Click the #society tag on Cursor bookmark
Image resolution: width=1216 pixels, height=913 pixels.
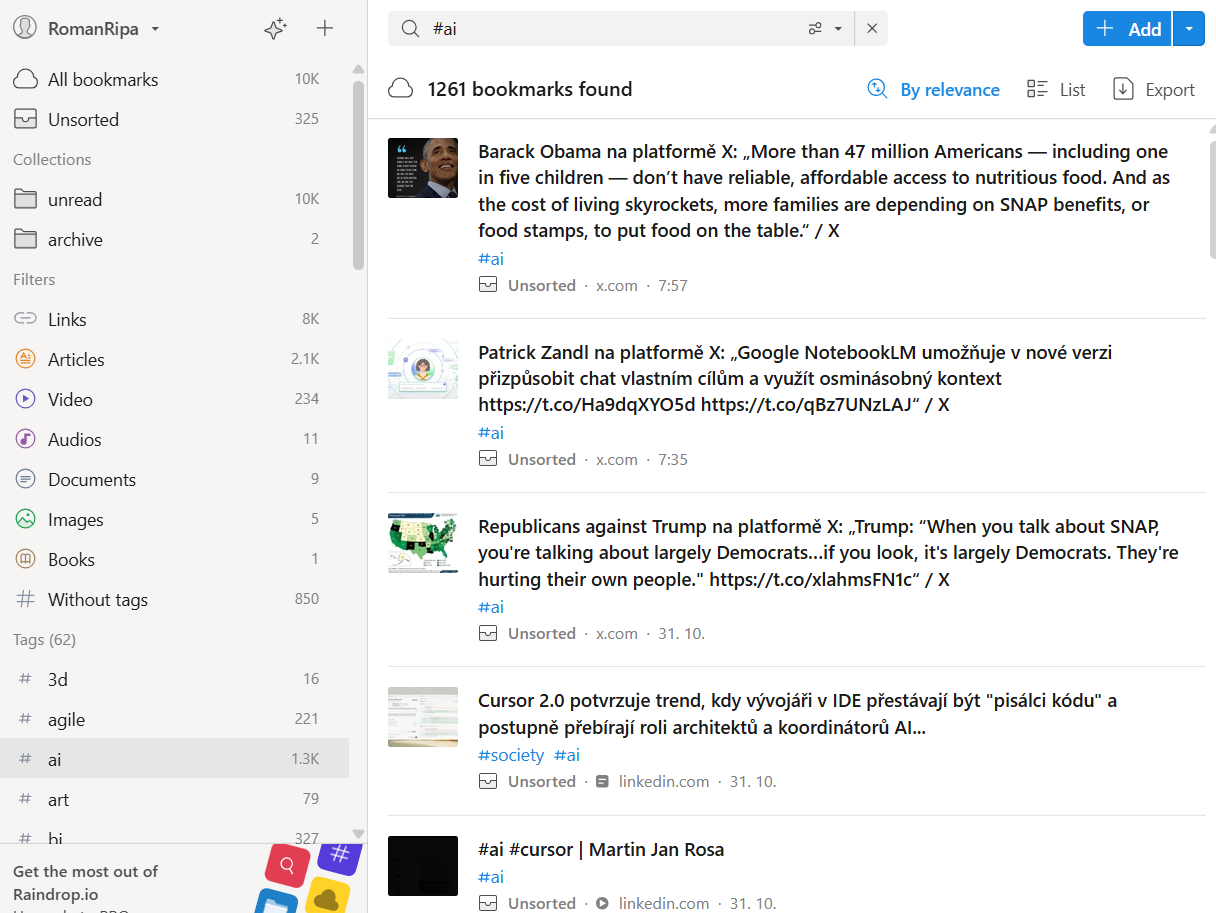click(x=511, y=755)
